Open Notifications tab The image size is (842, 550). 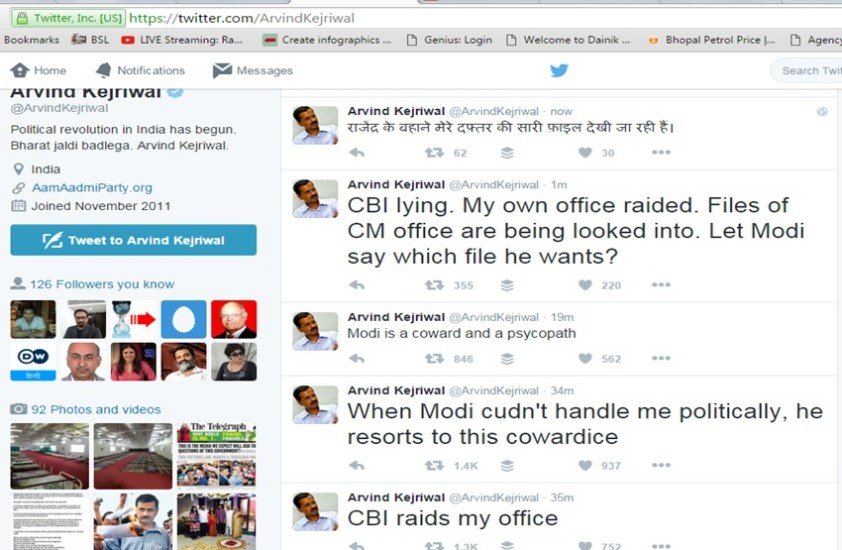pos(140,70)
